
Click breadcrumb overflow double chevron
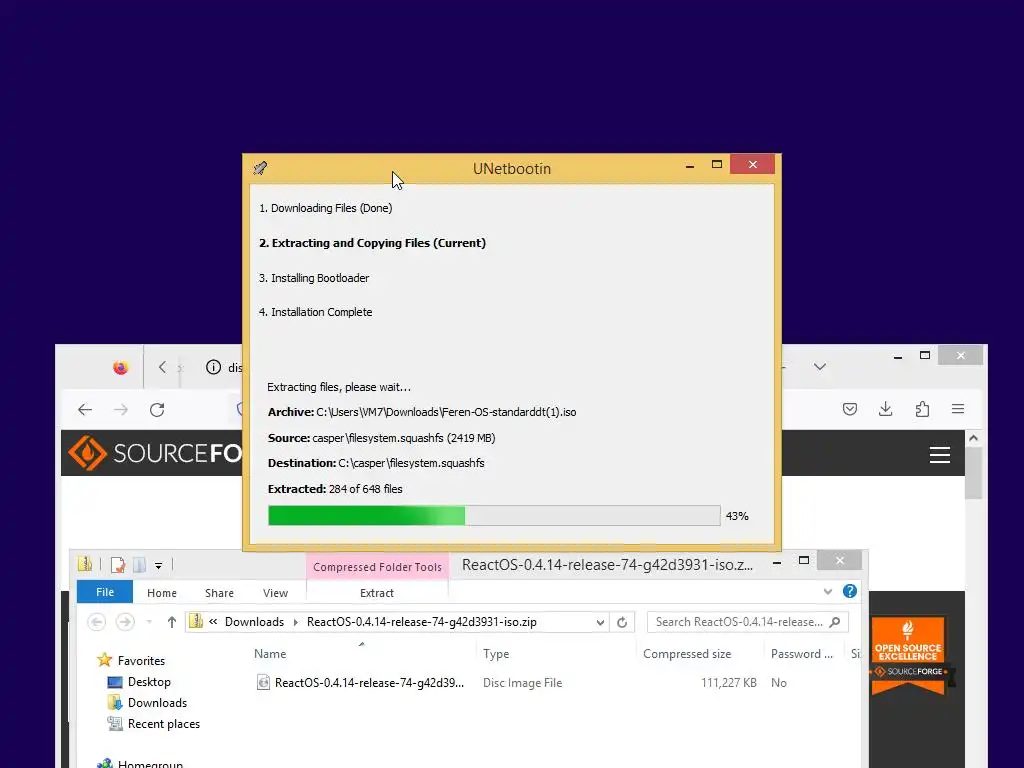click(x=213, y=622)
